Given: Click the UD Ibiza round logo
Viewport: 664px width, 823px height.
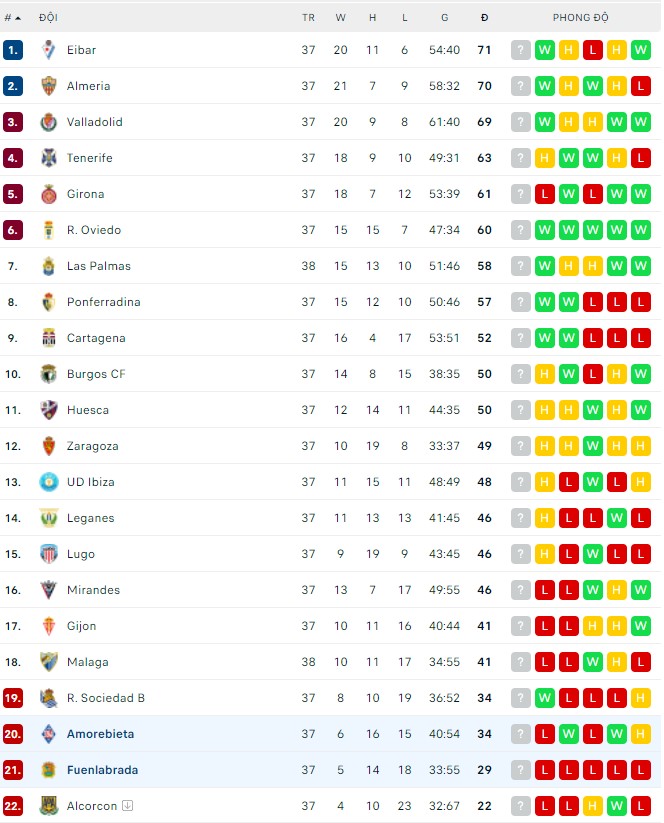Looking at the screenshot, I should click(49, 482).
